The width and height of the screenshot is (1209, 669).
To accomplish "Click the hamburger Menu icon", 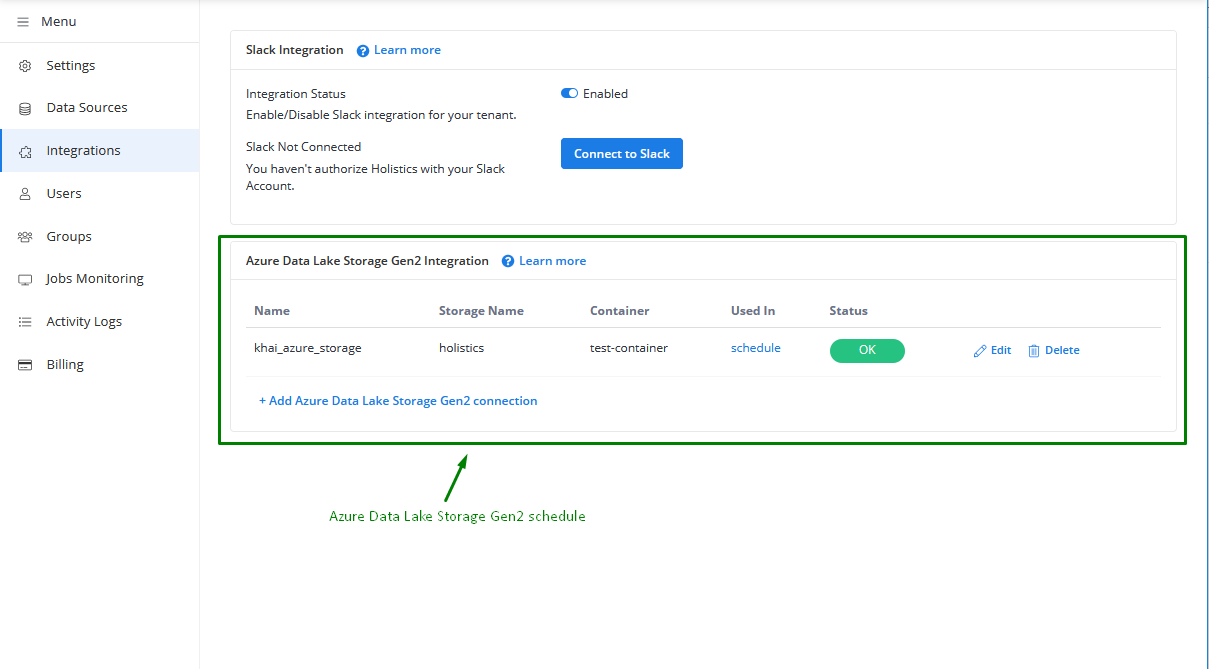I will click(x=23, y=22).
